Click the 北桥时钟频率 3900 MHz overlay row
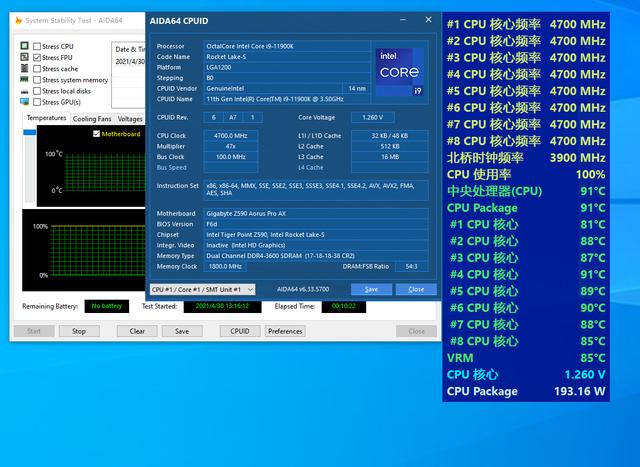 click(x=526, y=158)
